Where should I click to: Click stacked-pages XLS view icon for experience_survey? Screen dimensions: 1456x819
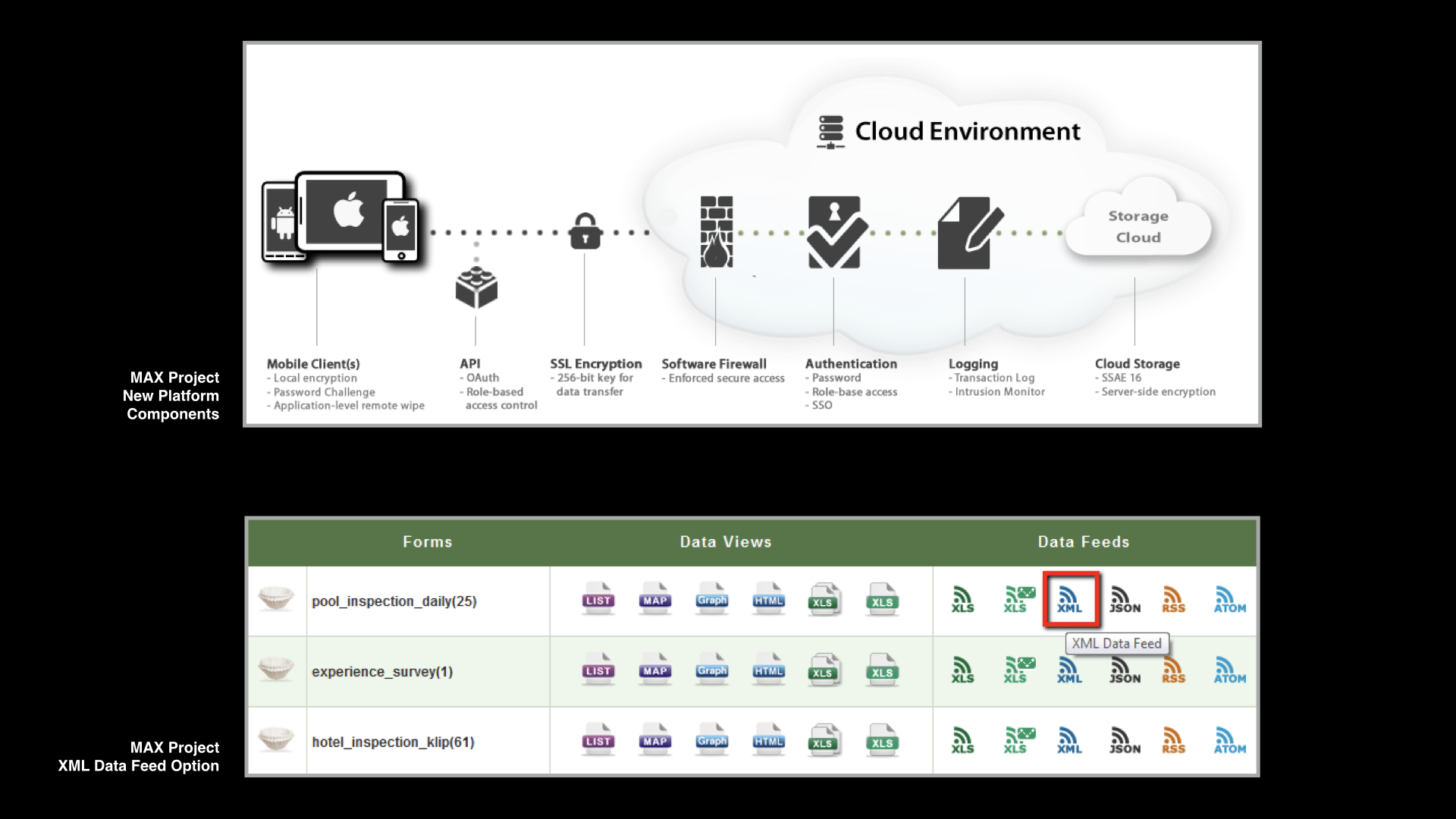[x=824, y=670]
